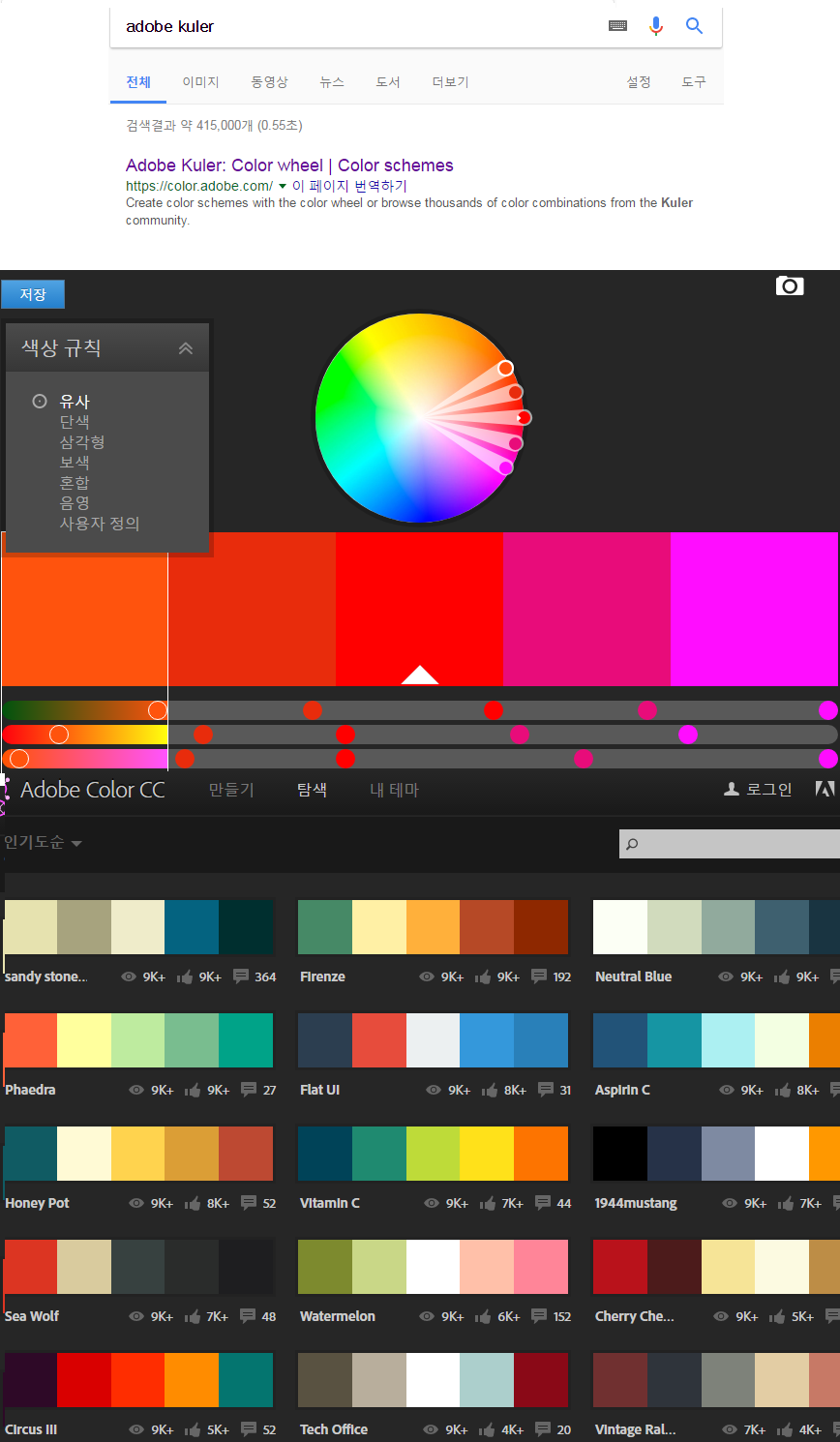Click the comments icon for Watermelon

(x=539, y=1315)
